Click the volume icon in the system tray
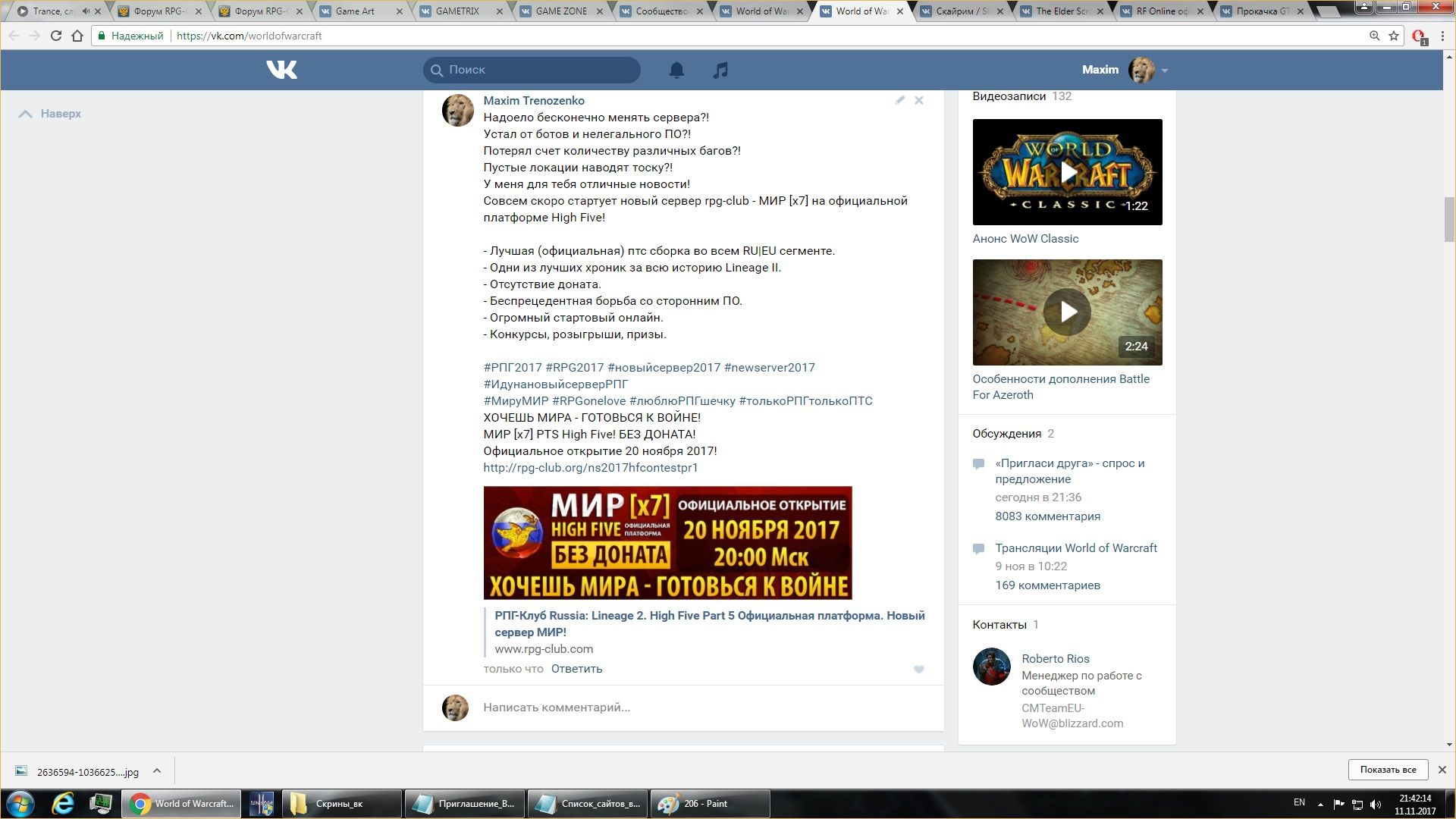Screen dimensions: 1456x819 (x=1376, y=805)
